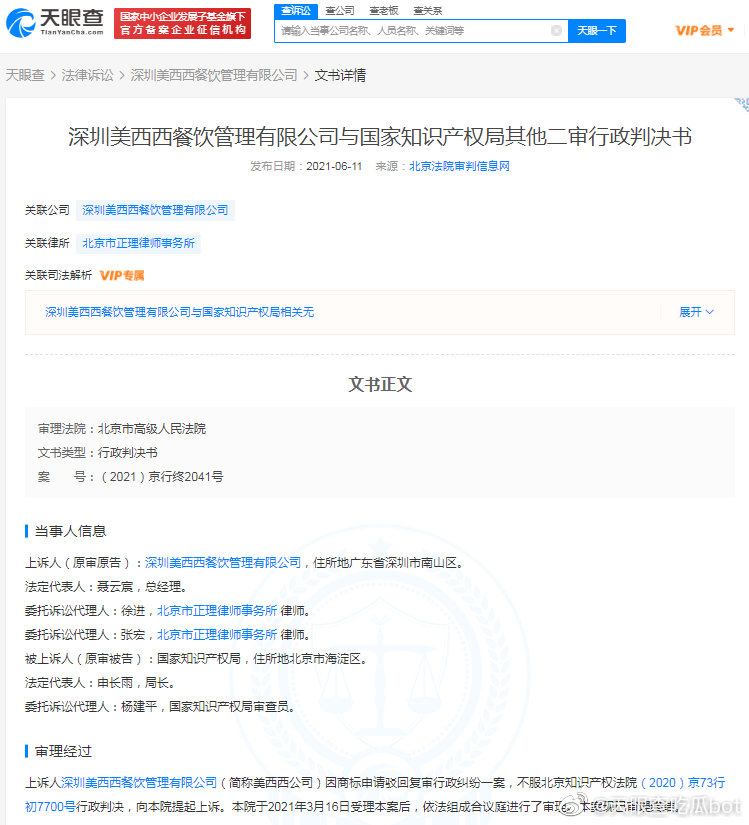The width and height of the screenshot is (749, 825).
Task: Select the 查关系 search tab
Action: pos(428,11)
